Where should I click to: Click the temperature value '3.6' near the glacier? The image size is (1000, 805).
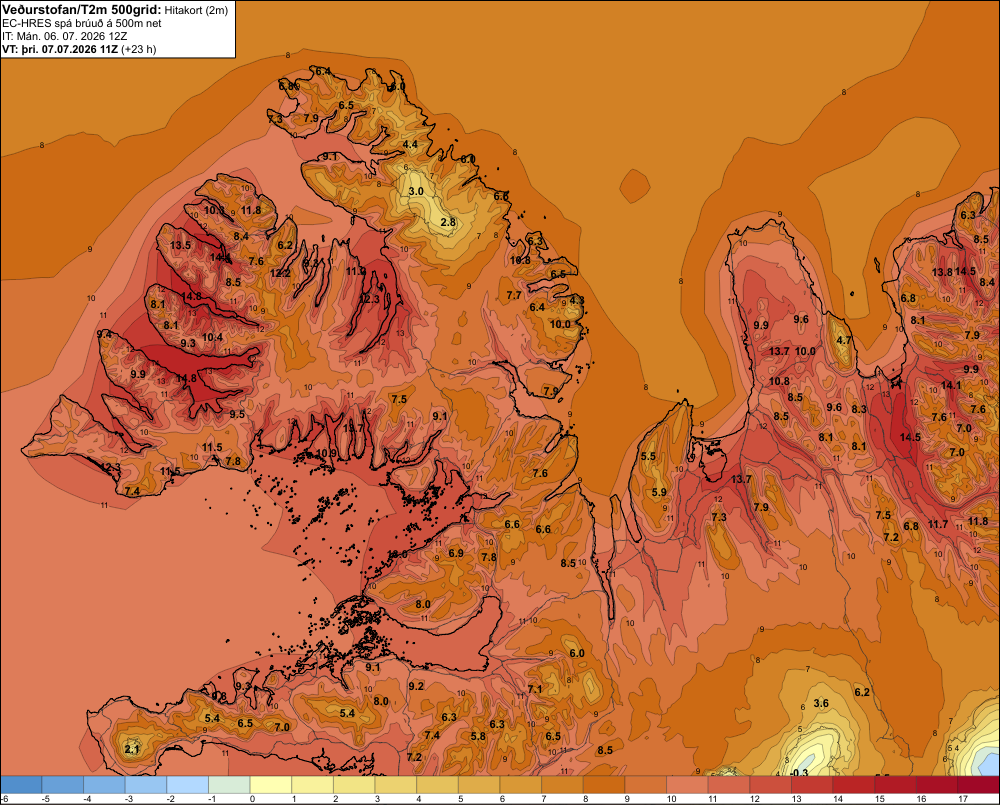point(821,704)
